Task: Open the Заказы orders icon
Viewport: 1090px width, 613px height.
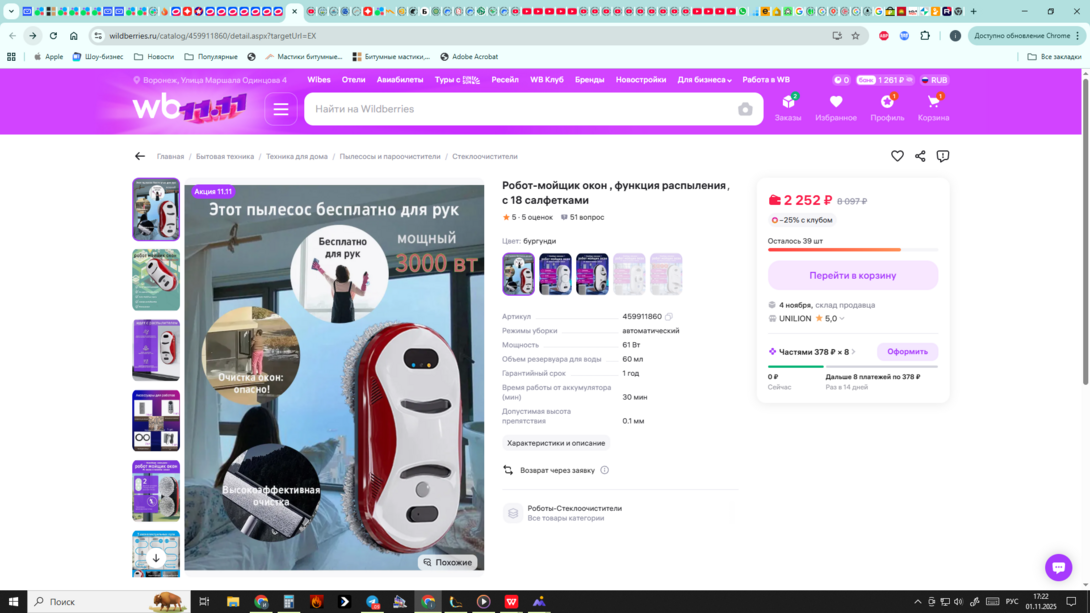Action: [788, 107]
